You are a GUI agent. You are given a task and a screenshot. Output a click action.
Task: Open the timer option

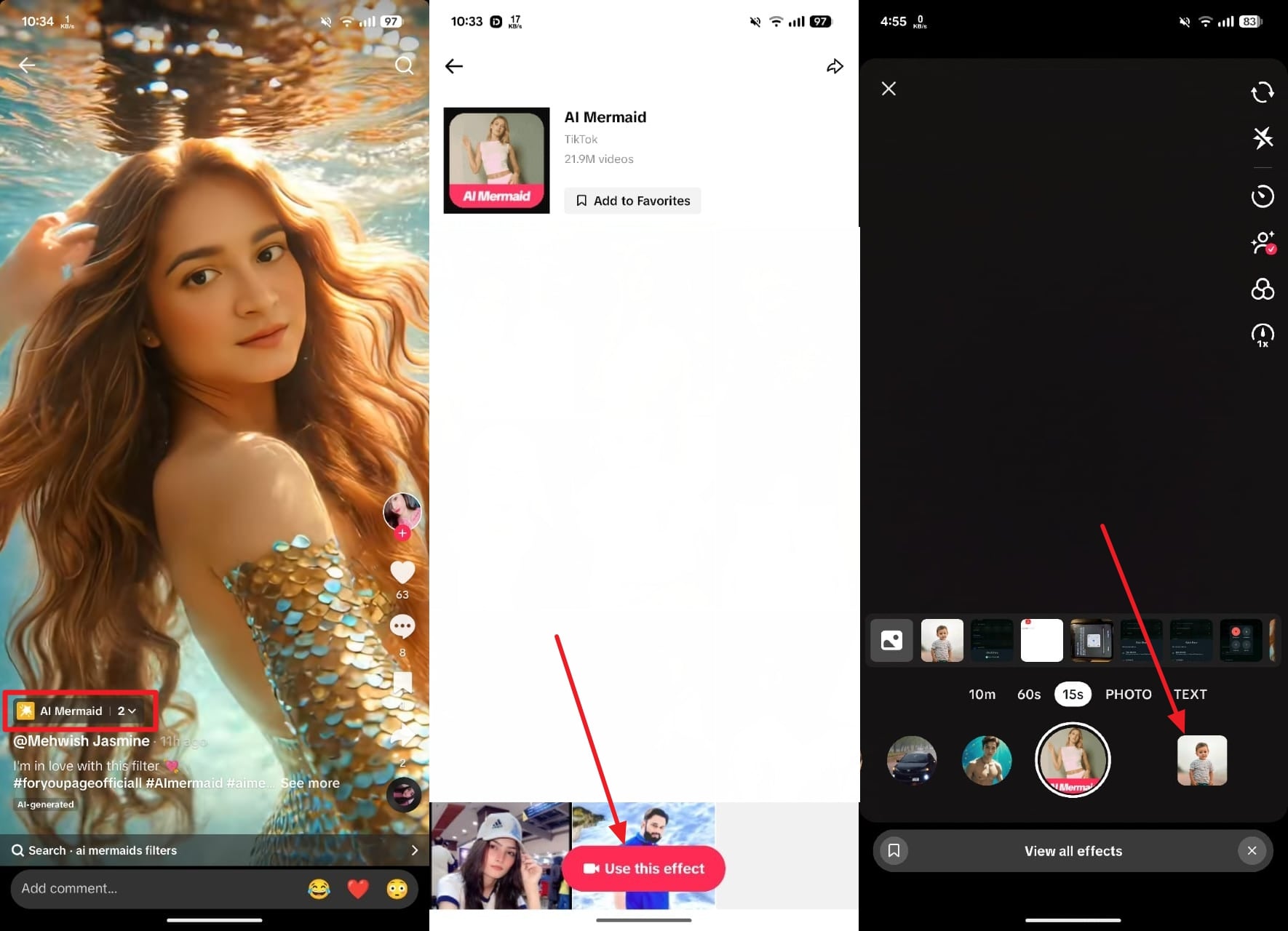click(1263, 196)
